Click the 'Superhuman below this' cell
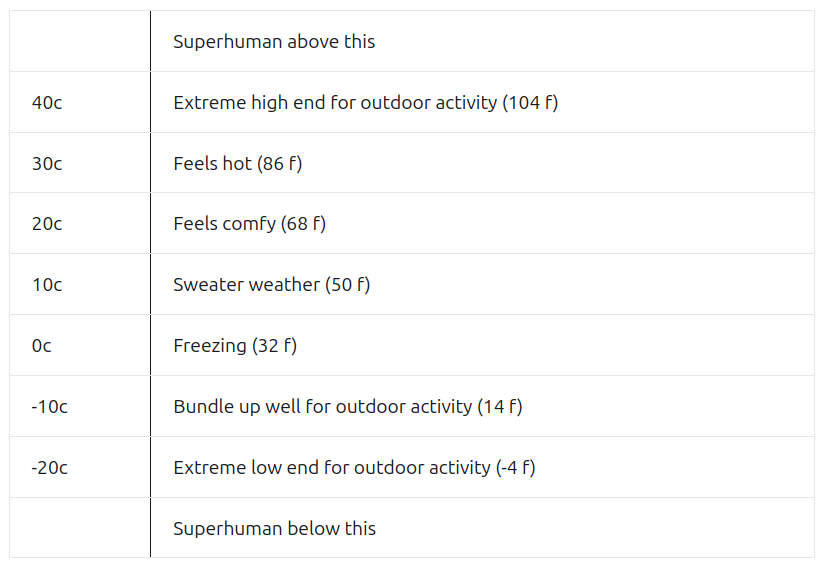Viewport: 827px width, 571px height. pyautogui.click(x=274, y=528)
